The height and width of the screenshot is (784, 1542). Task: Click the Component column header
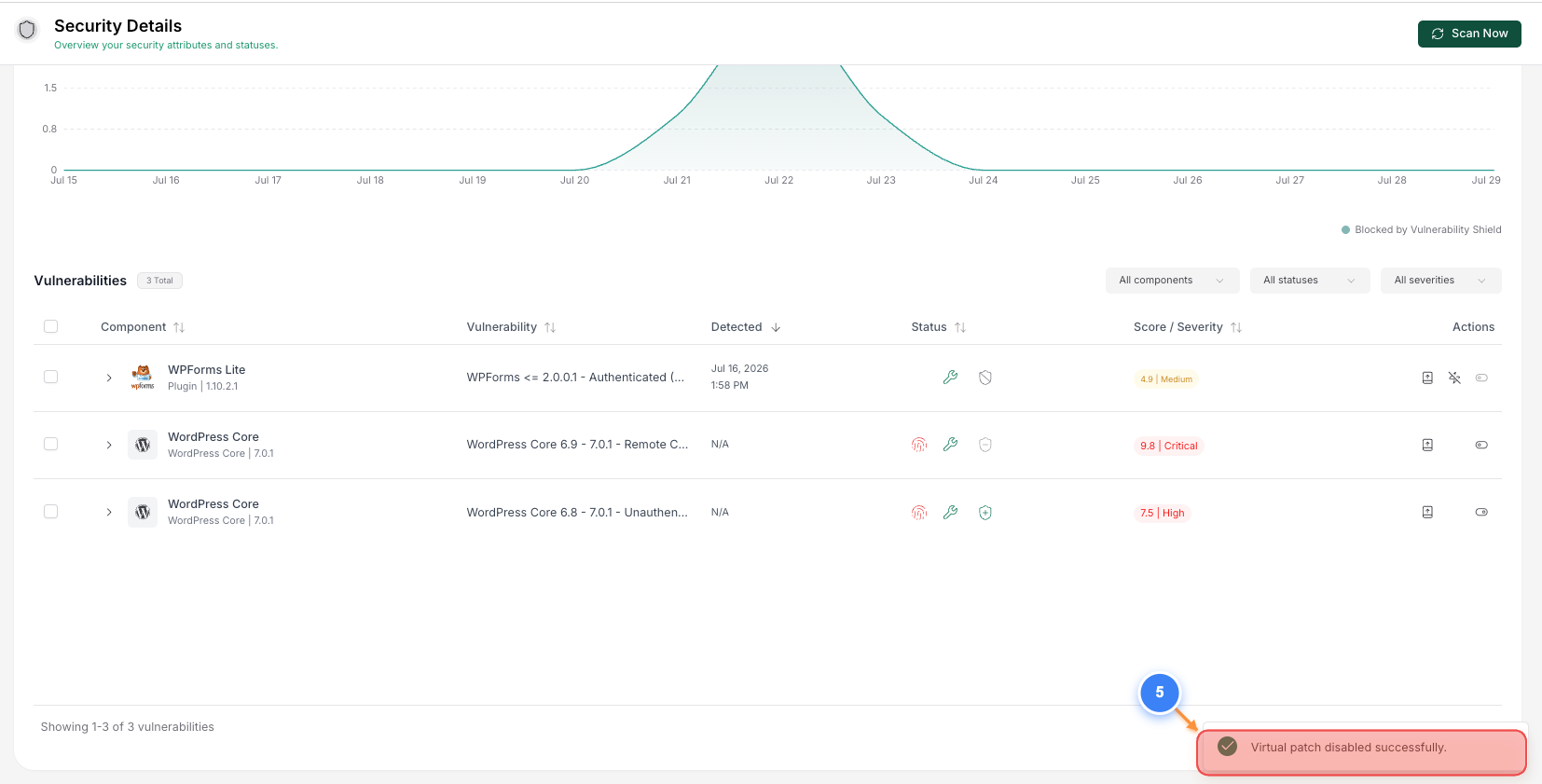(133, 327)
